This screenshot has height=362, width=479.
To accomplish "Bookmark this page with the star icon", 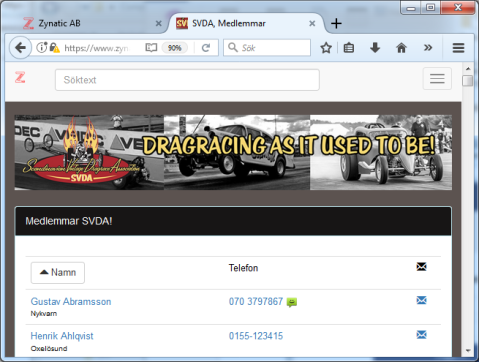I will click(x=326, y=48).
